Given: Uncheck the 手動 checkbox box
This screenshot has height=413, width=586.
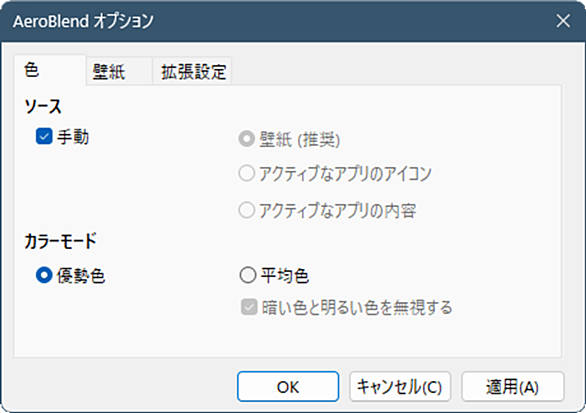Looking at the screenshot, I should (x=44, y=136).
